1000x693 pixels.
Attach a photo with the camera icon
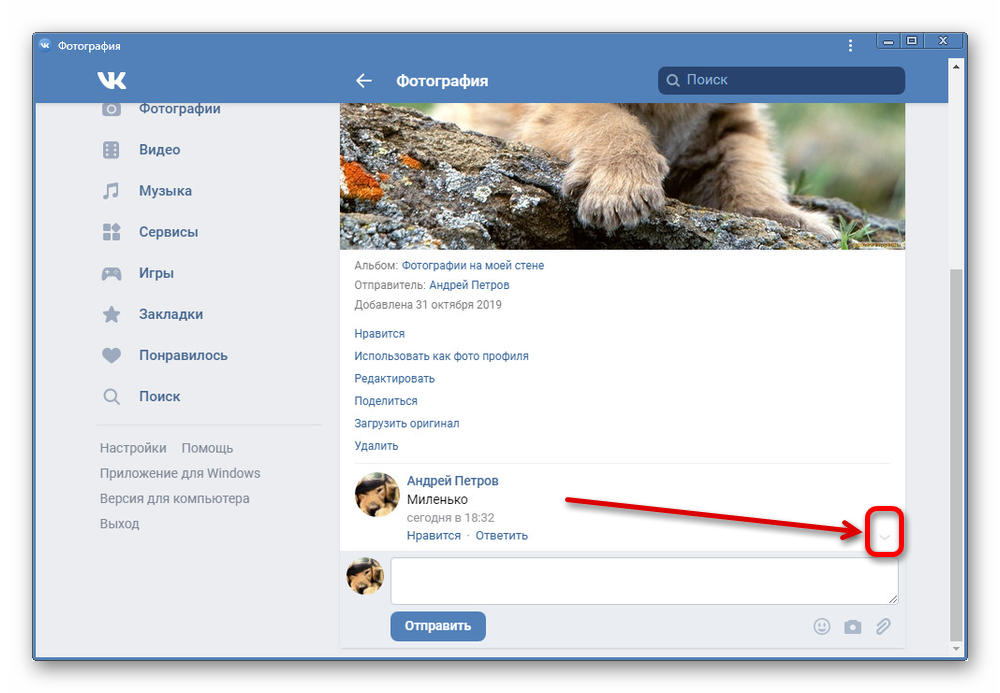coord(853,627)
